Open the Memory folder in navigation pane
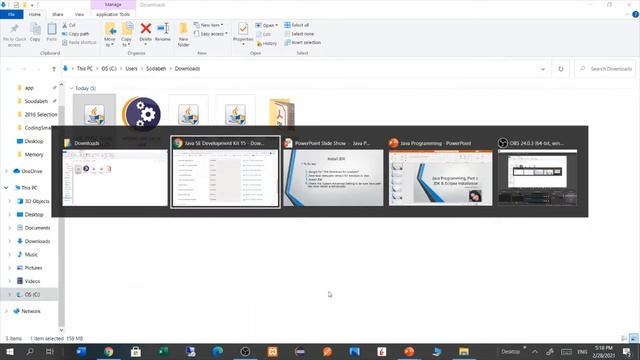The width and height of the screenshot is (640, 360). point(30,155)
